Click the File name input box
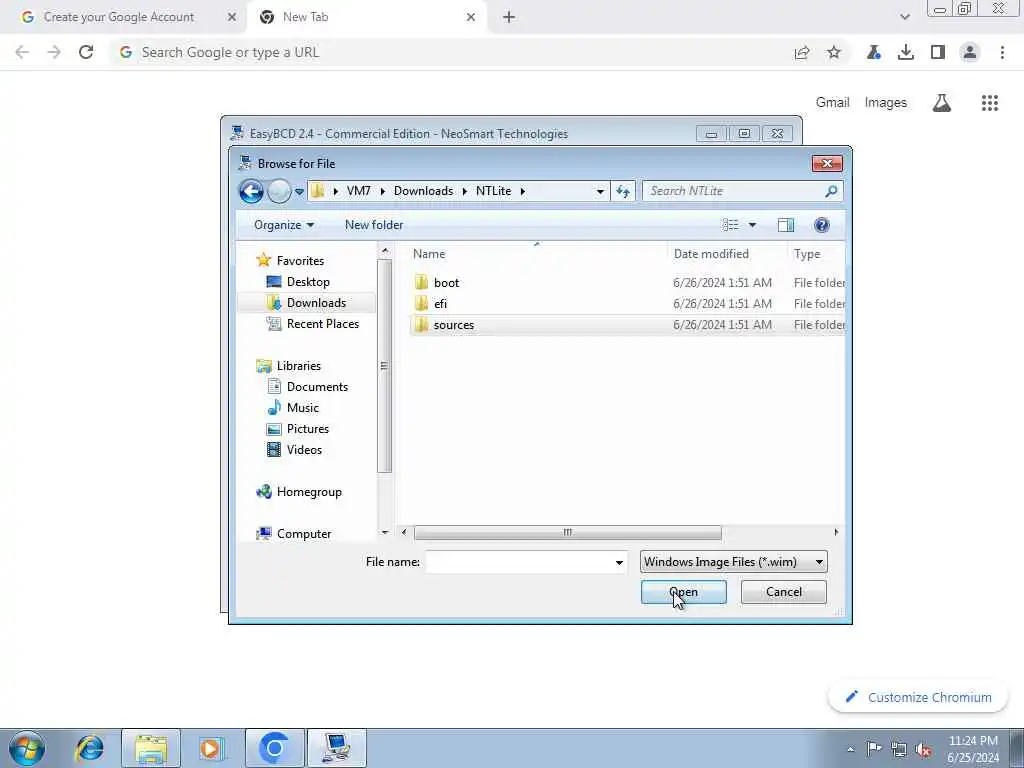The height and width of the screenshot is (768, 1024). (x=519, y=562)
